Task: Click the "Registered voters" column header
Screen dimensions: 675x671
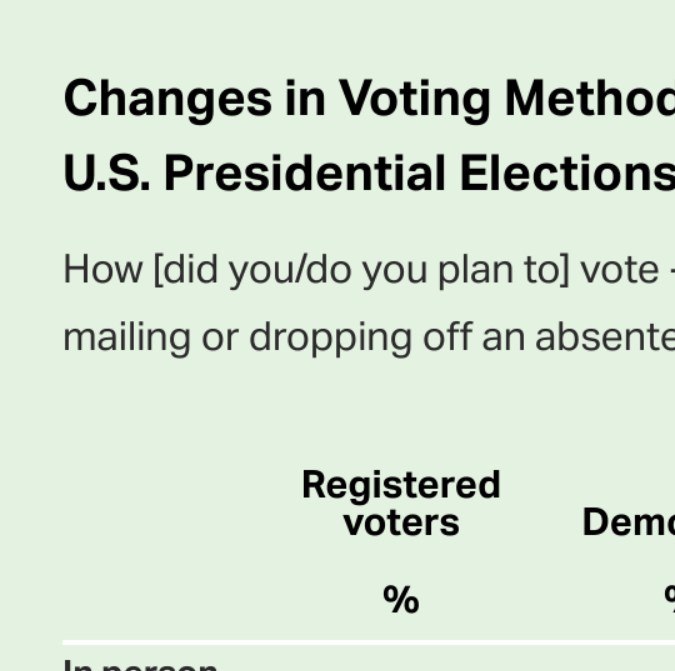Action: 401,503
